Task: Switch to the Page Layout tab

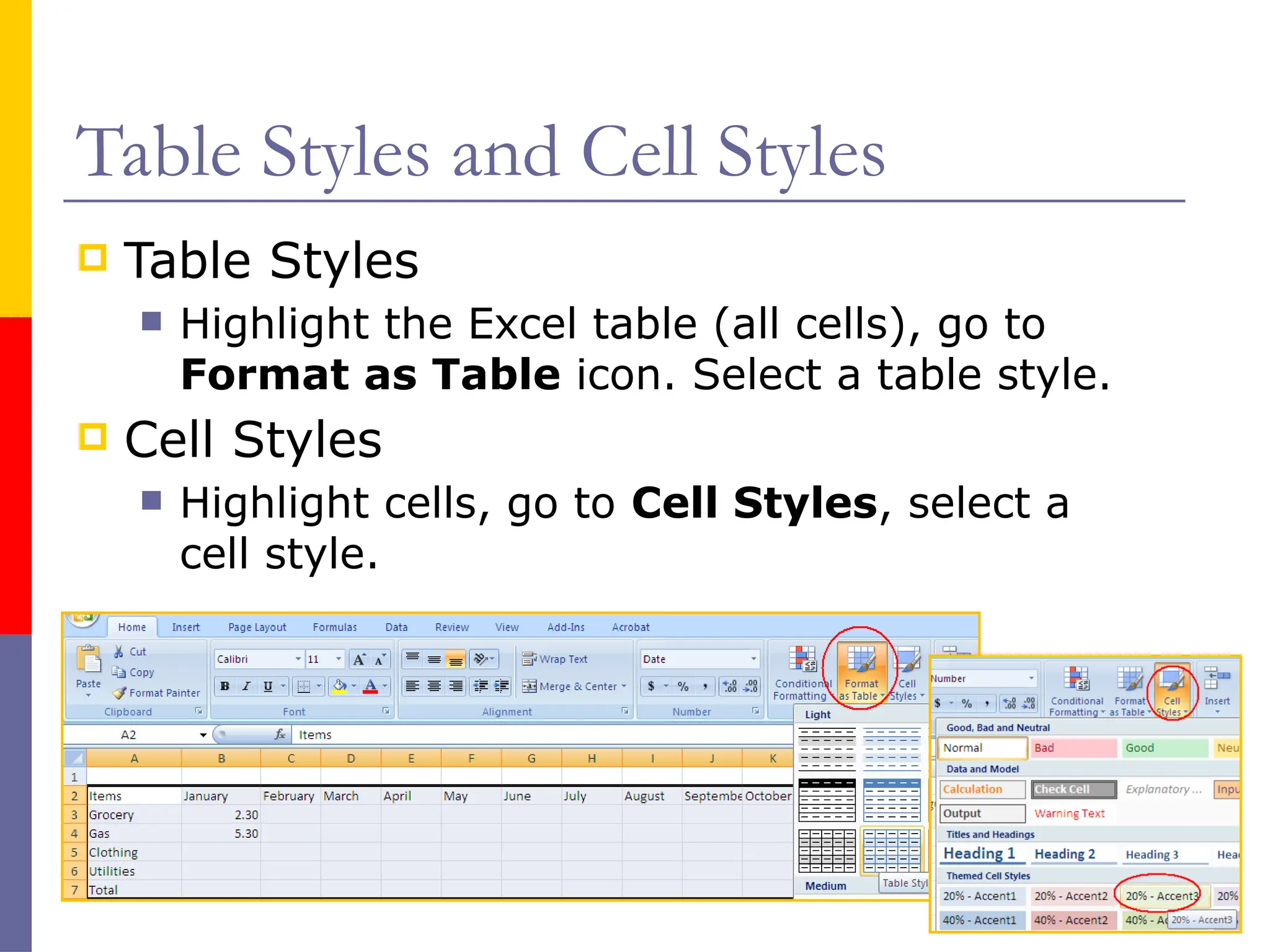Action: 257,627
